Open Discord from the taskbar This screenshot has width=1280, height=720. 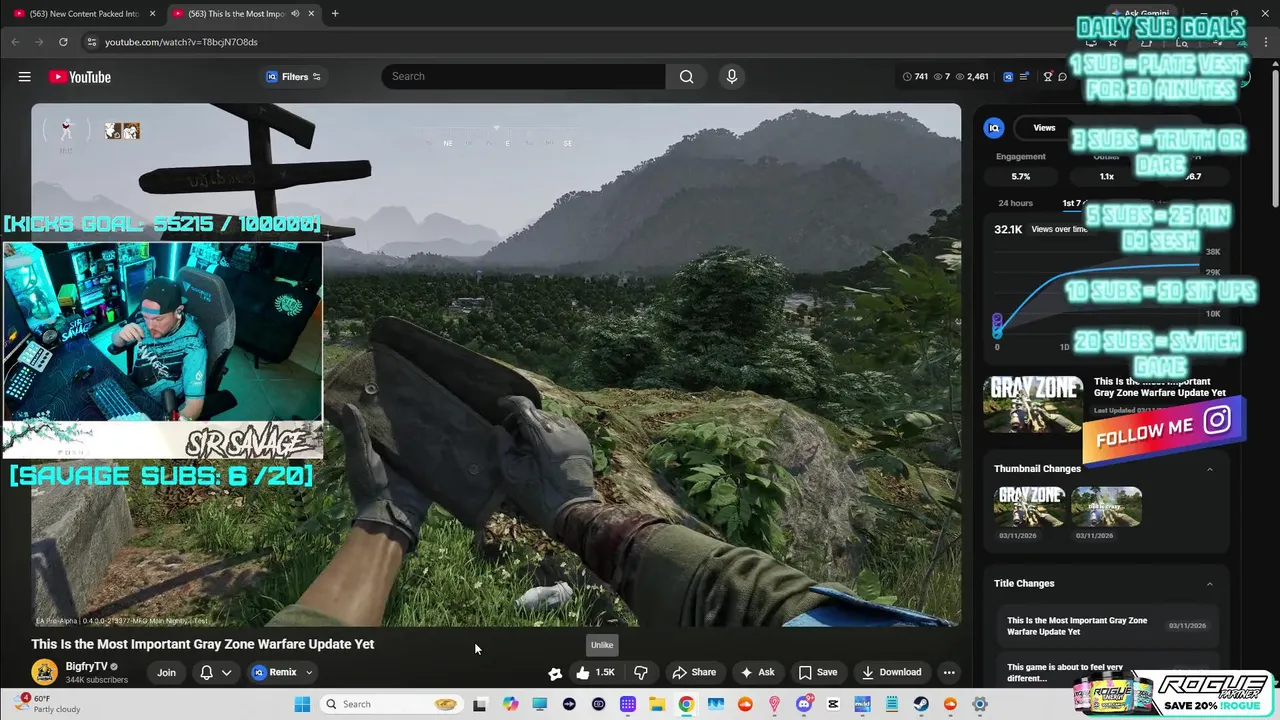tap(804, 704)
